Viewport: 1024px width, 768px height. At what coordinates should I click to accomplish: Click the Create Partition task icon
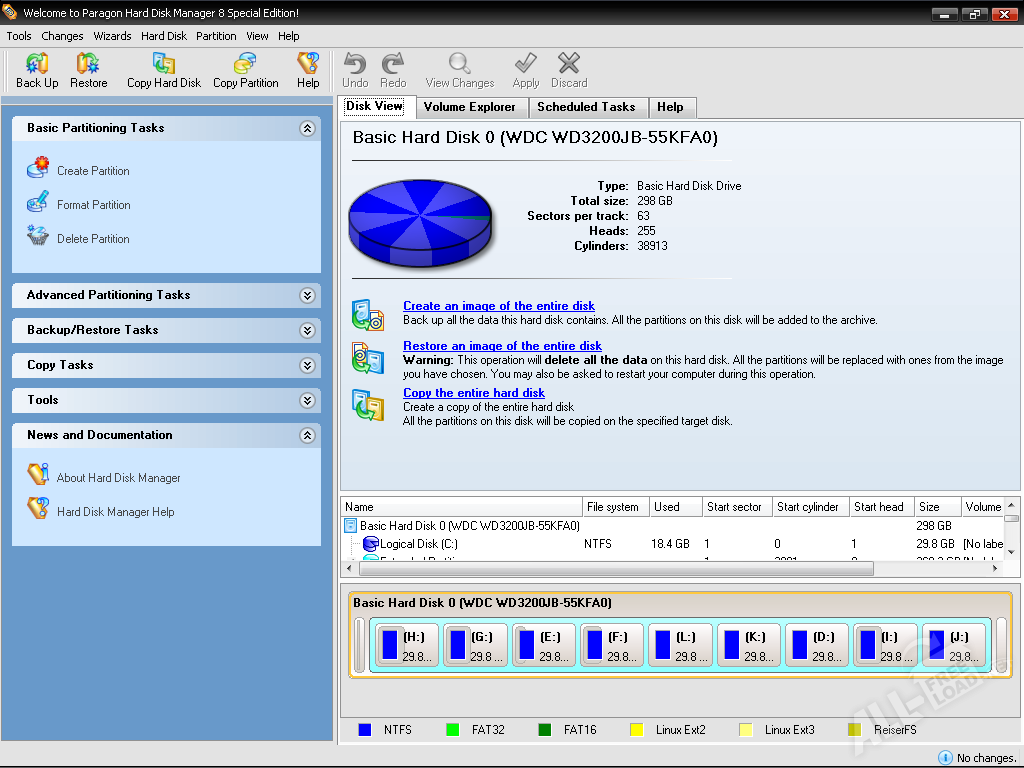point(38,169)
